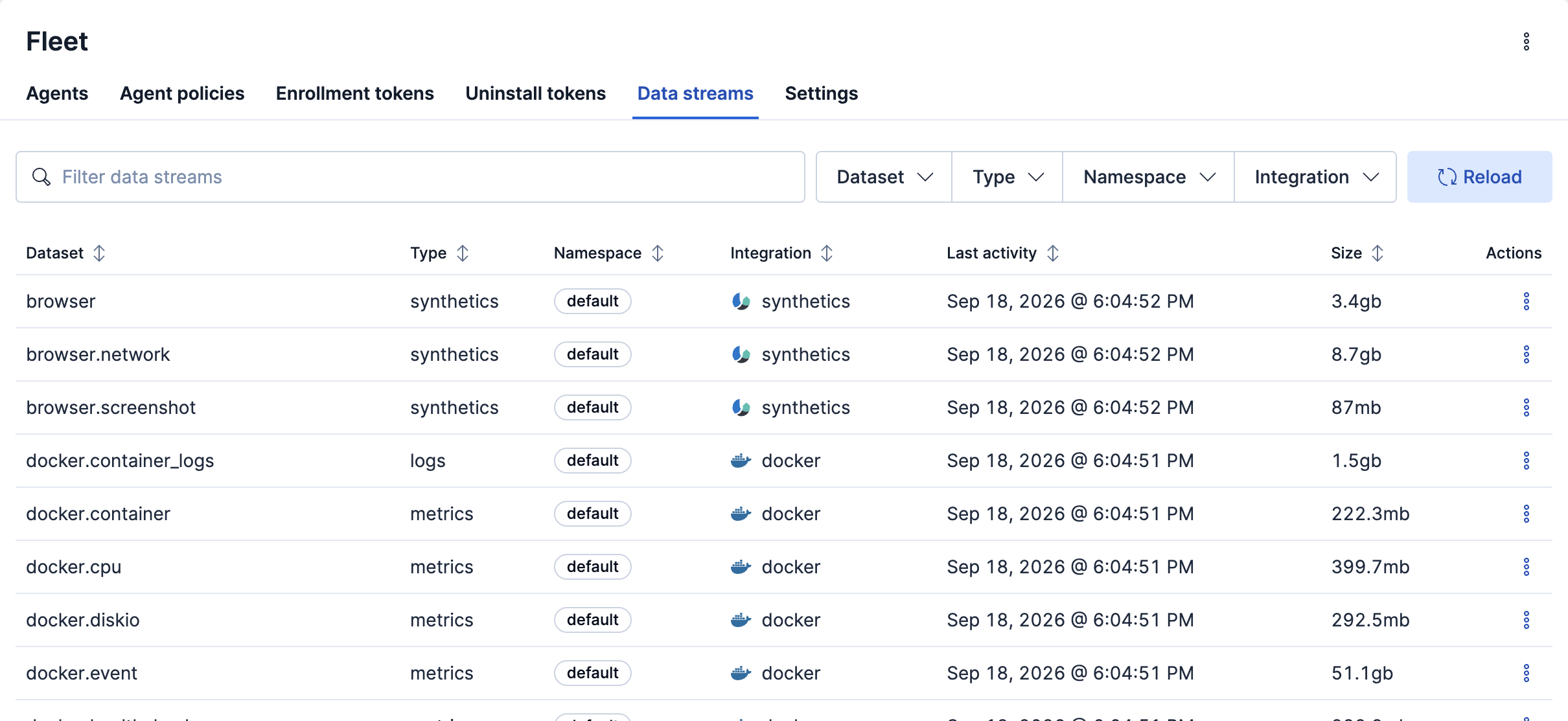Click logs type in docker.container_logs row
Viewport: 1568px width, 721px height.
point(428,461)
